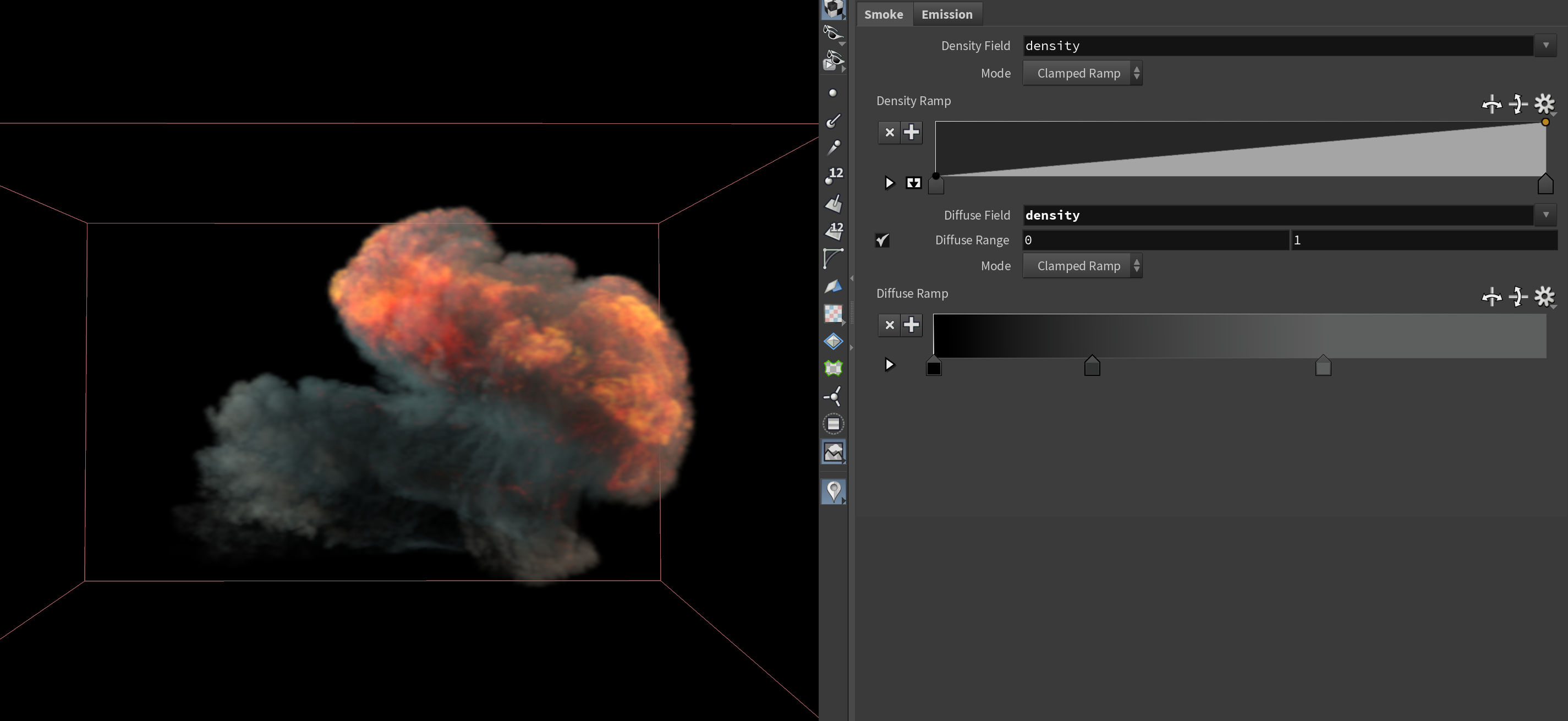1568x721 pixels.
Task: Click the green reference plane grid icon
Action: pyautogui.click(x=834, y=368)
